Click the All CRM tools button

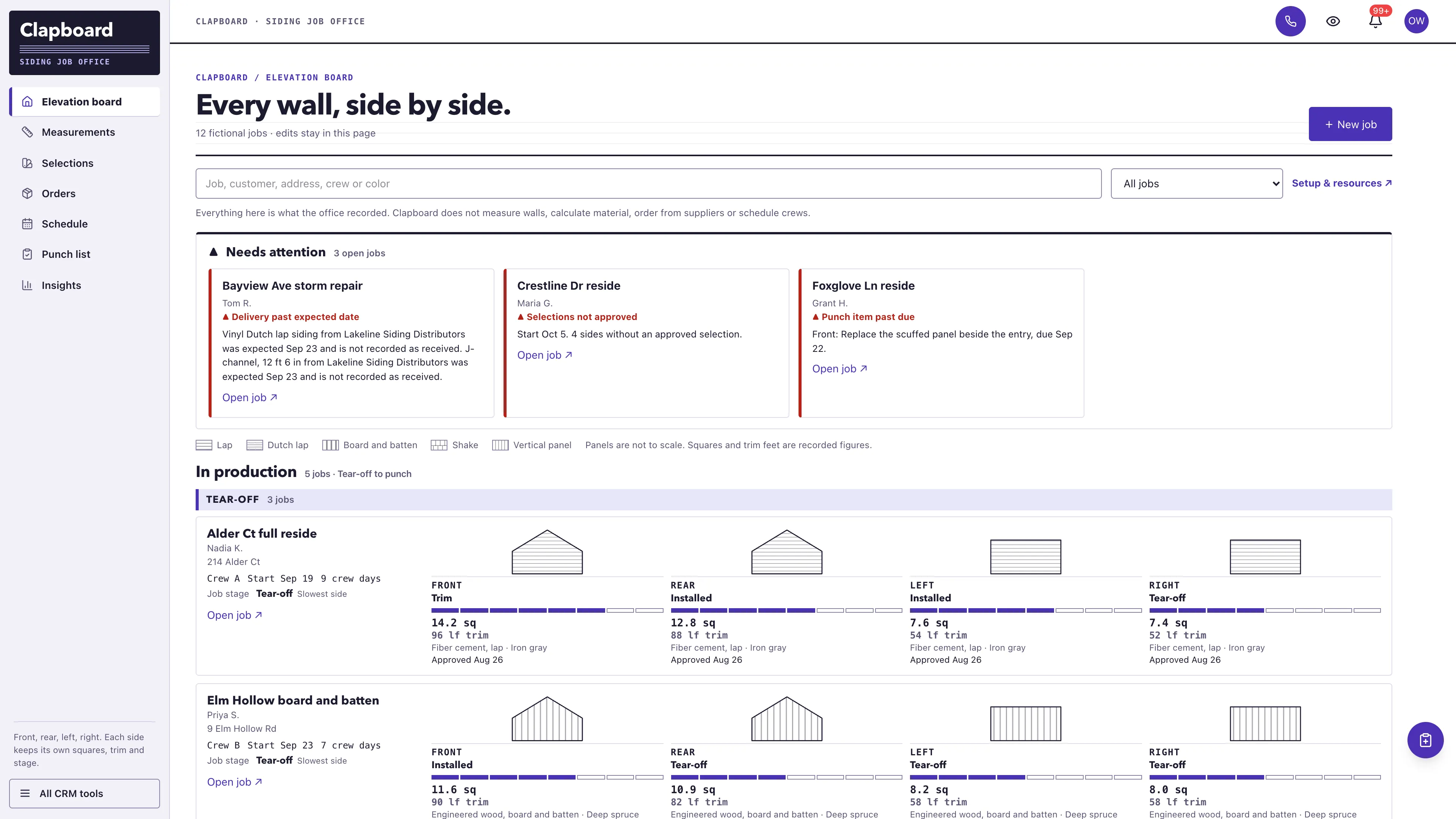coord(84,793)
